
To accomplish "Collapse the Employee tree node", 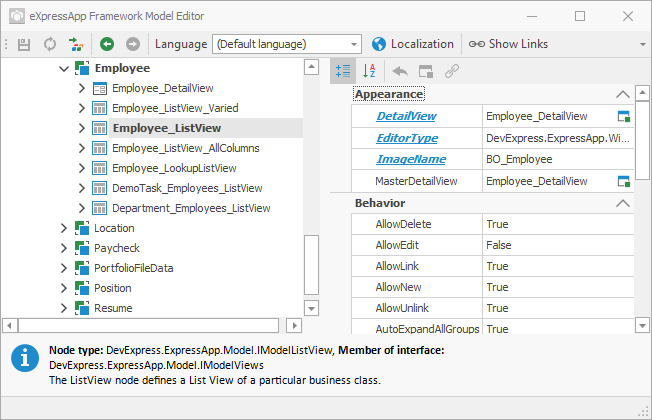I will (64, 68).
